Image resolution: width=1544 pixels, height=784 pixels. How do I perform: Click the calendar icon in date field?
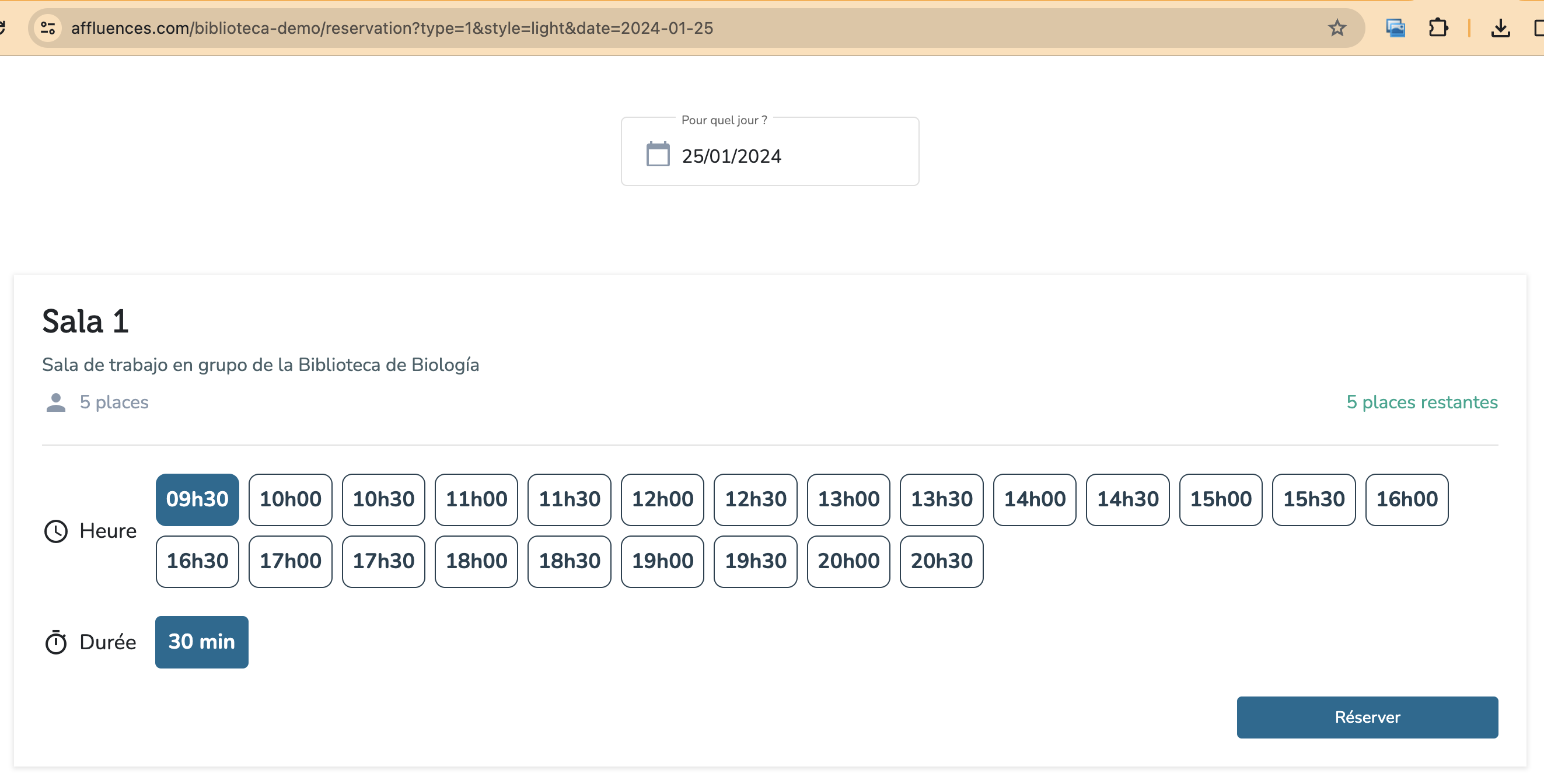[x=658, y=155]
